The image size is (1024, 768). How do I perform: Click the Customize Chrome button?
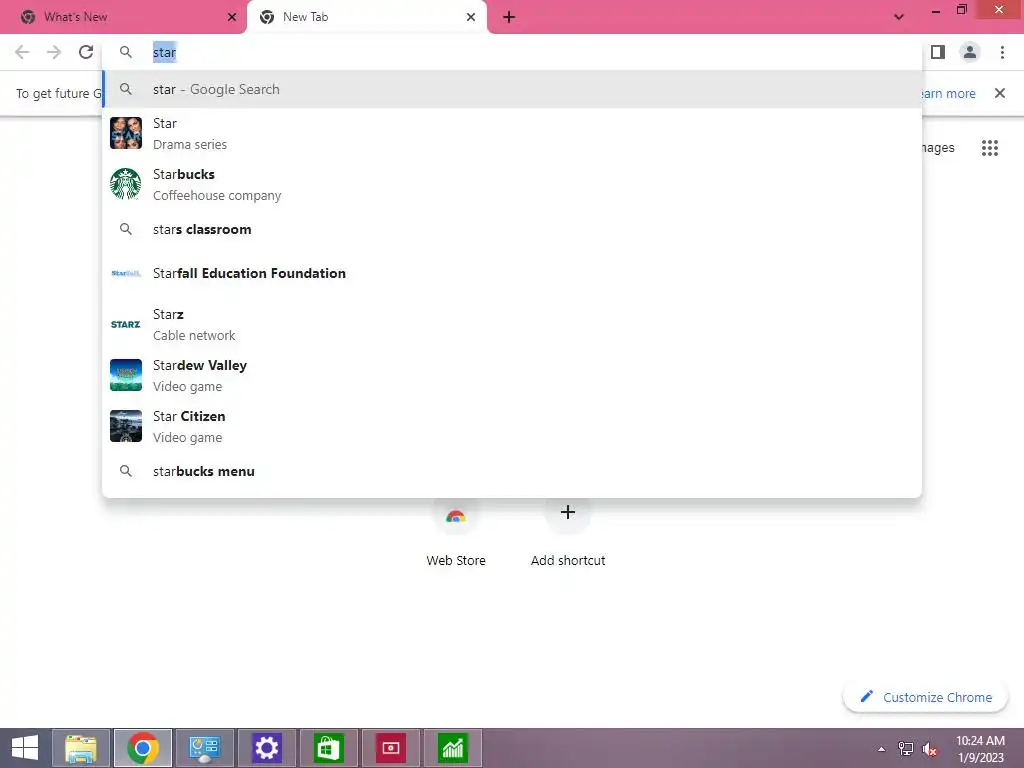click(926, 697)
